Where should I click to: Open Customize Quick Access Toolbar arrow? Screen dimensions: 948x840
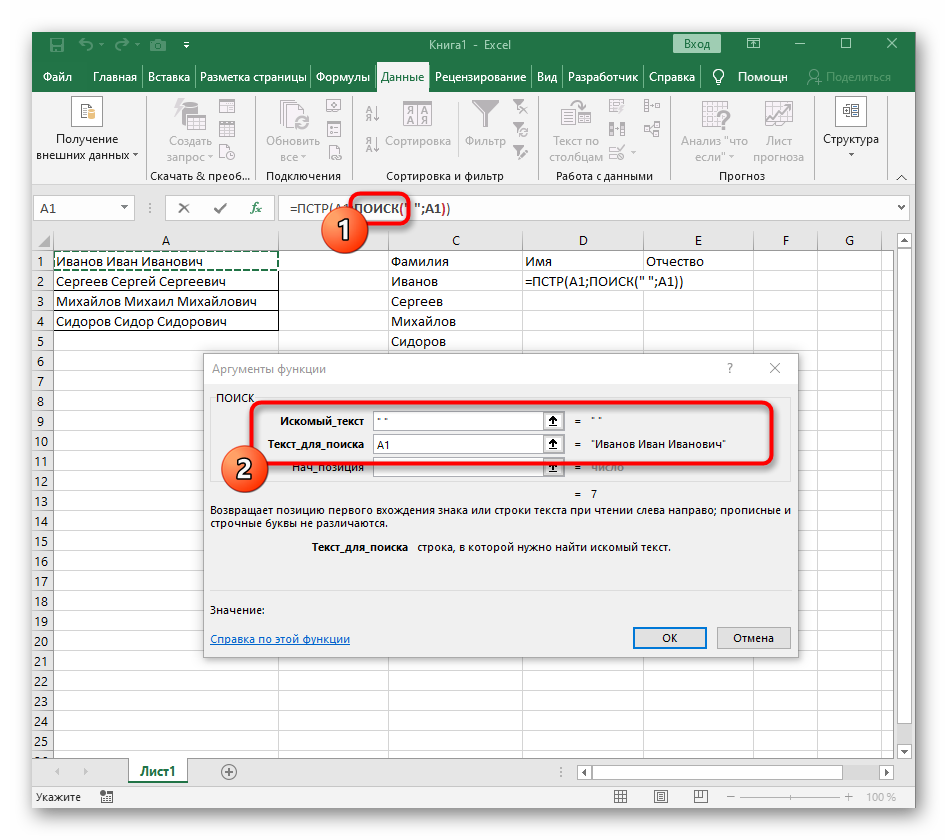pyautogui.click(x=186, y=45)
